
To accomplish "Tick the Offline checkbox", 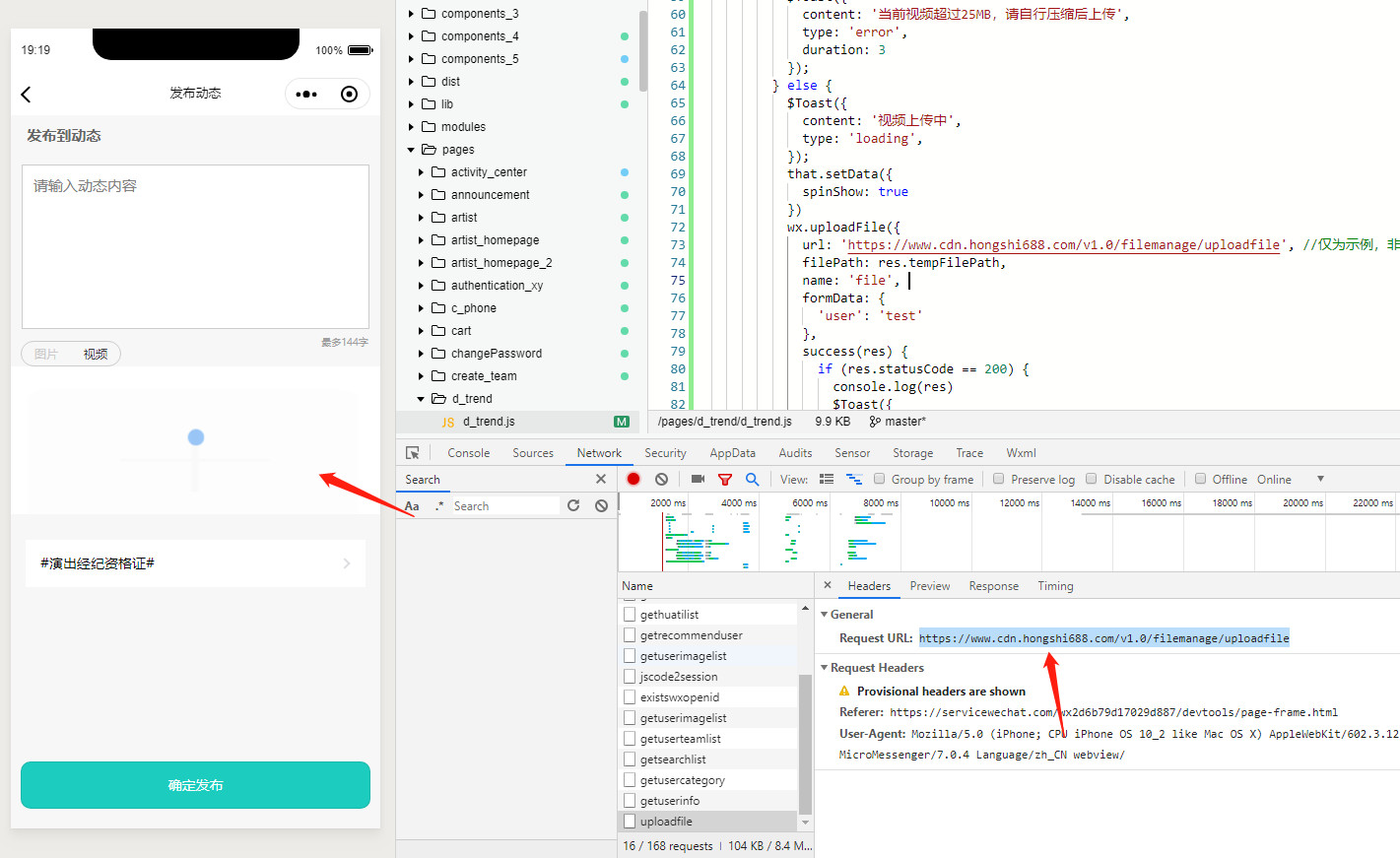I will click(x=1200, y=479).
